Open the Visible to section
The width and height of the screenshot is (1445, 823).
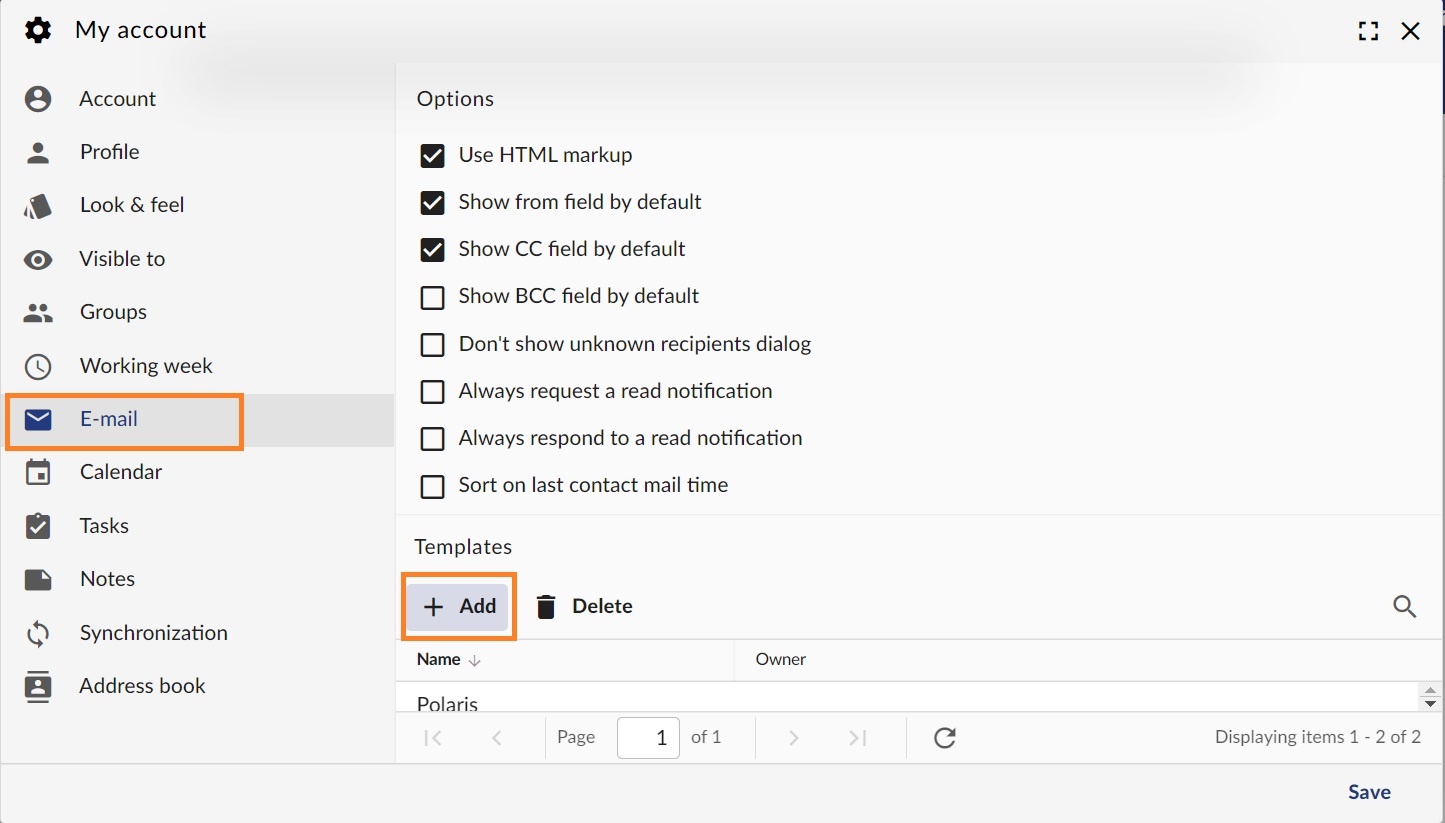tap(122, 259)
